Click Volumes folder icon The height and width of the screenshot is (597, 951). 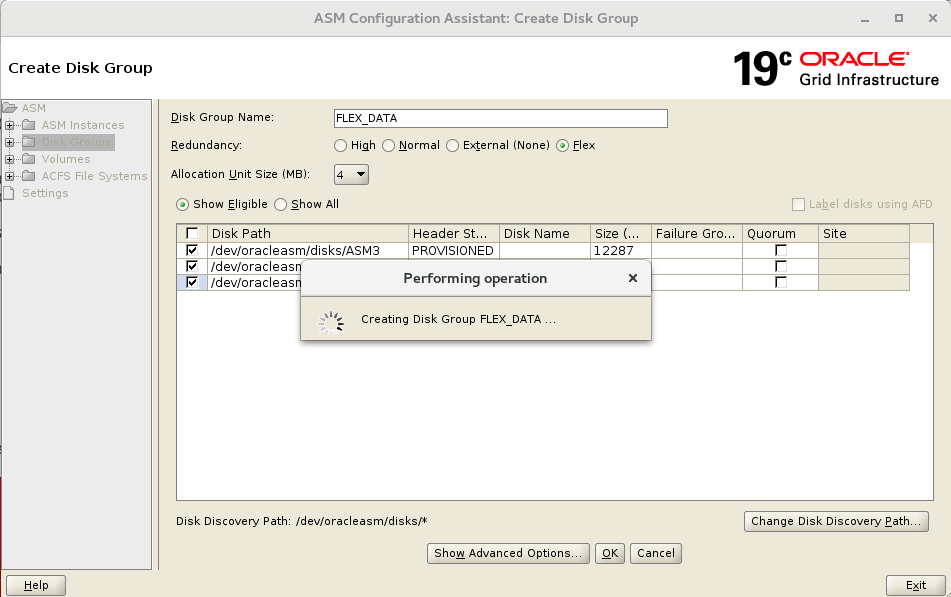pos(29,159)
